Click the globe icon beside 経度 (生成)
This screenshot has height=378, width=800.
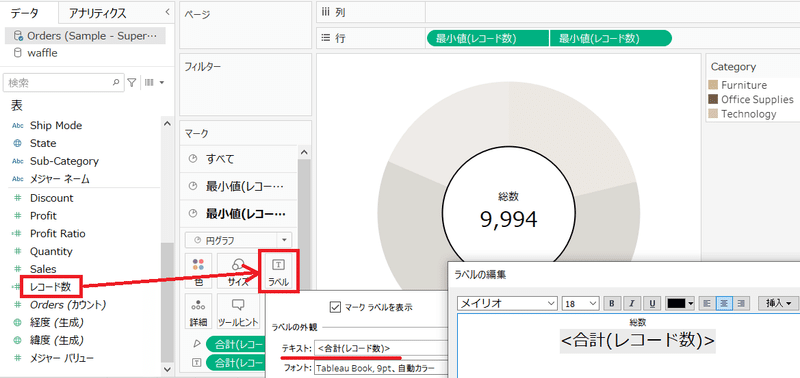pos(17,322)
